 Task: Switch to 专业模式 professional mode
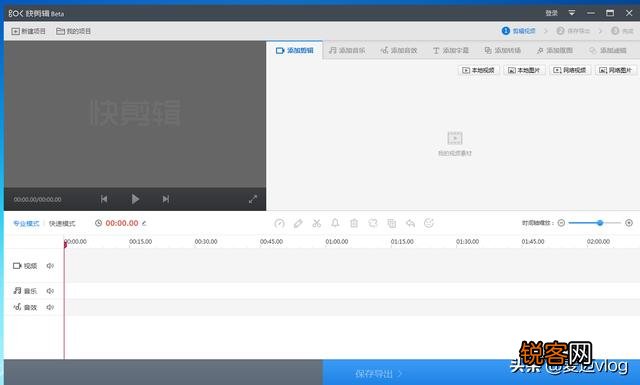pos(26,223)
